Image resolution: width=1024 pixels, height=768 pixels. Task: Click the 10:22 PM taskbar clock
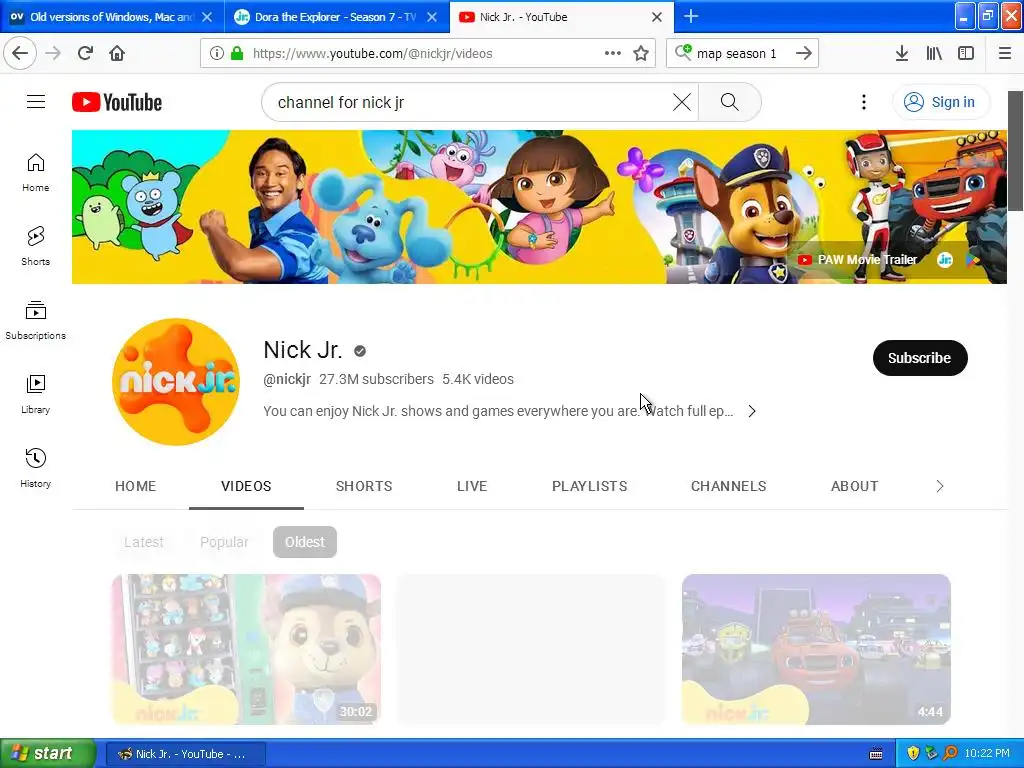click(x=987, y=754)
